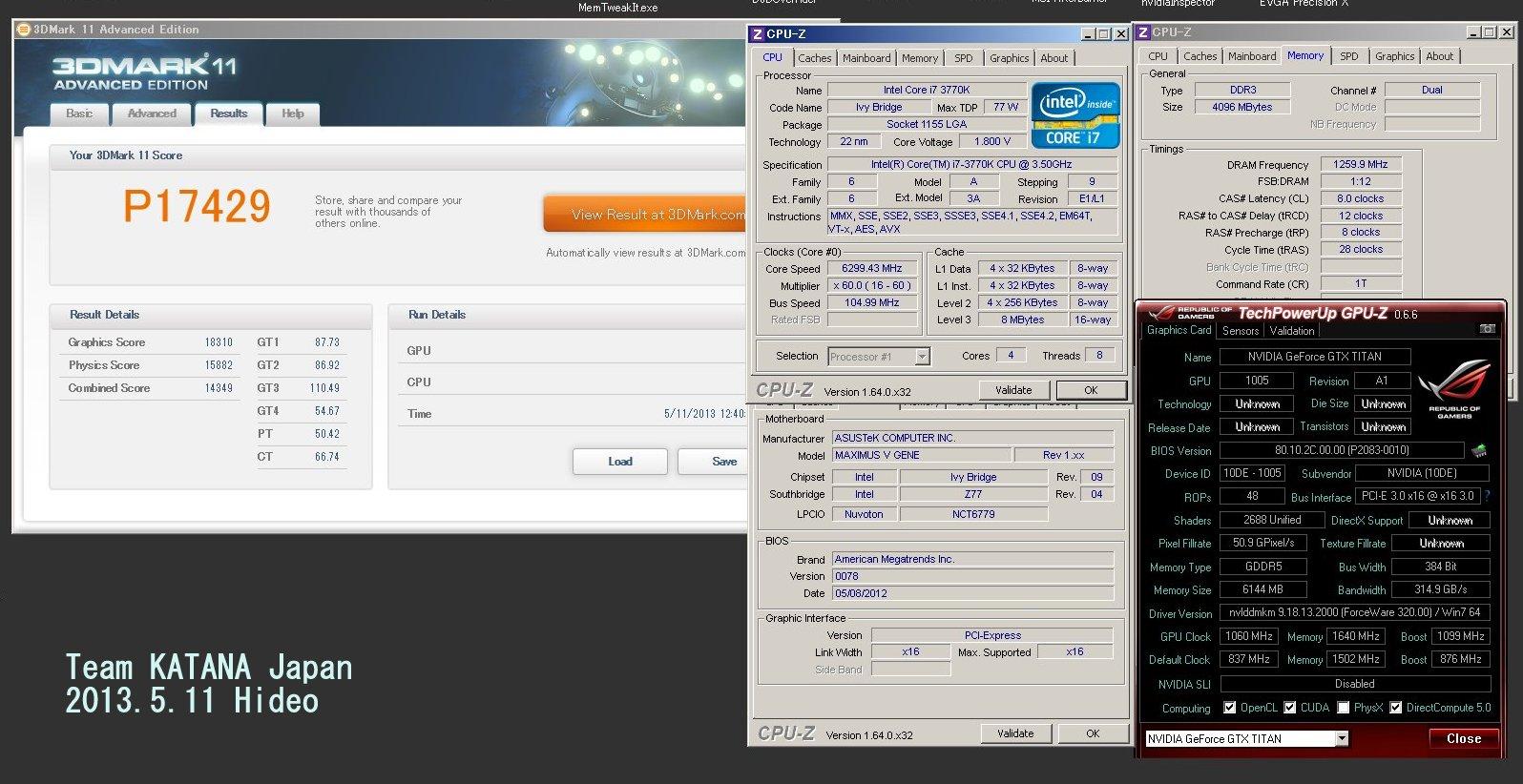Click the Z icon in the CPU-Z memory window title bar

pyautogui.click(x=1143, y=31)
